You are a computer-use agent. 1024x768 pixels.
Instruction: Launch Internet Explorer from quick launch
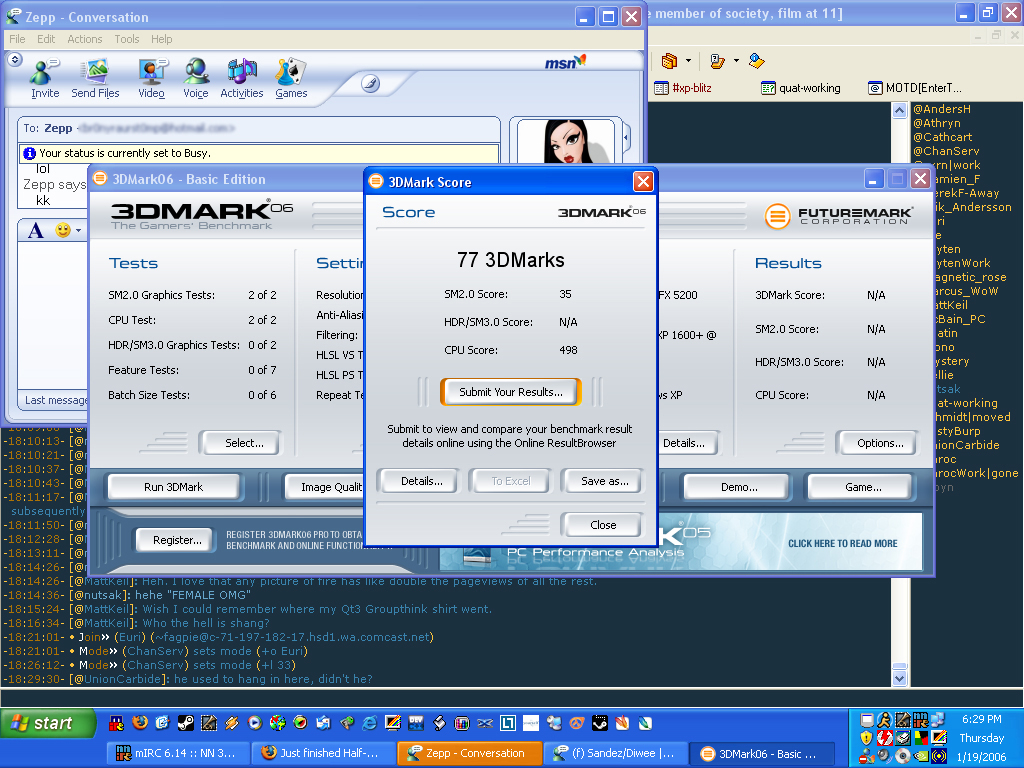(370, 723)
